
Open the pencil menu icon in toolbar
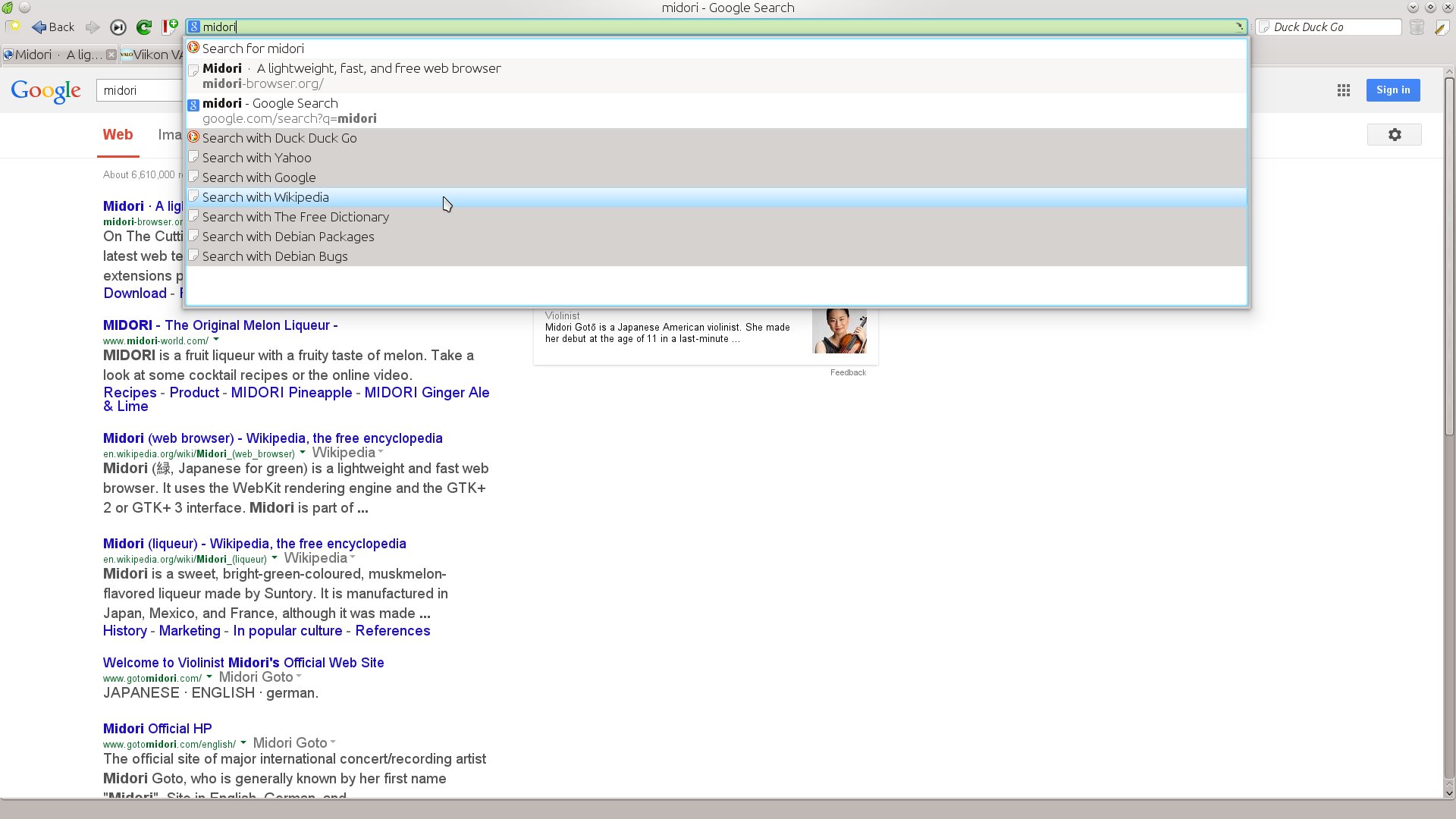coord(1442,27)
